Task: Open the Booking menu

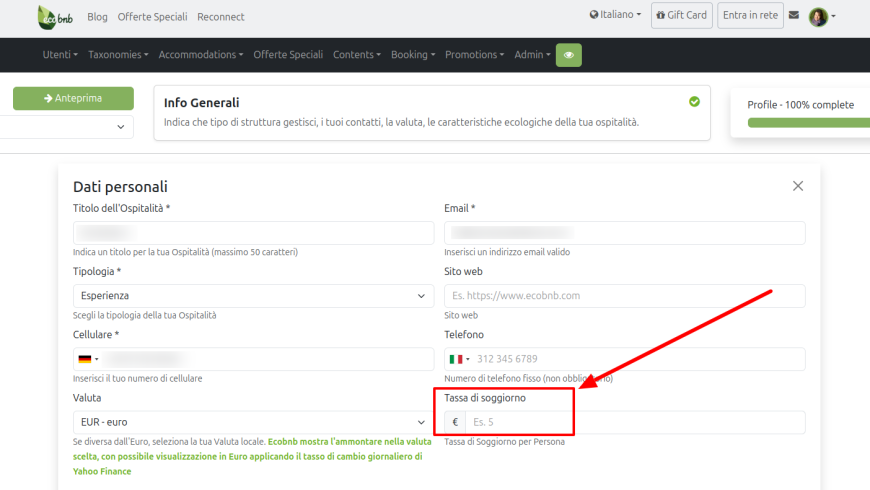Action: 412,55
